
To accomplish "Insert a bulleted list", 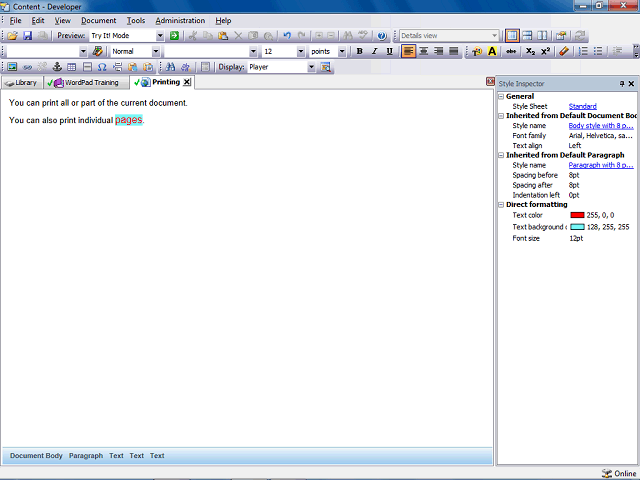I will [x=598, y=51].
